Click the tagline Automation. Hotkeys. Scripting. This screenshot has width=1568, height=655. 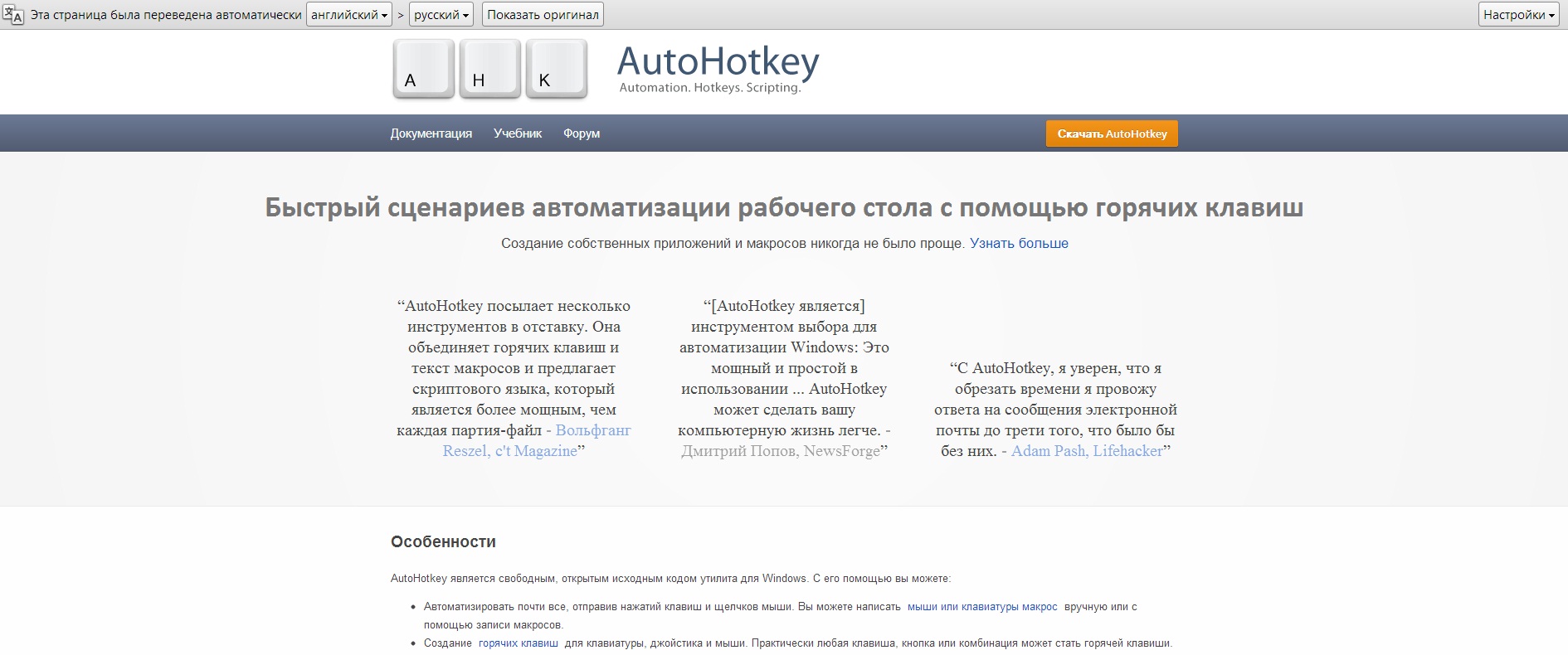(710, 88)
